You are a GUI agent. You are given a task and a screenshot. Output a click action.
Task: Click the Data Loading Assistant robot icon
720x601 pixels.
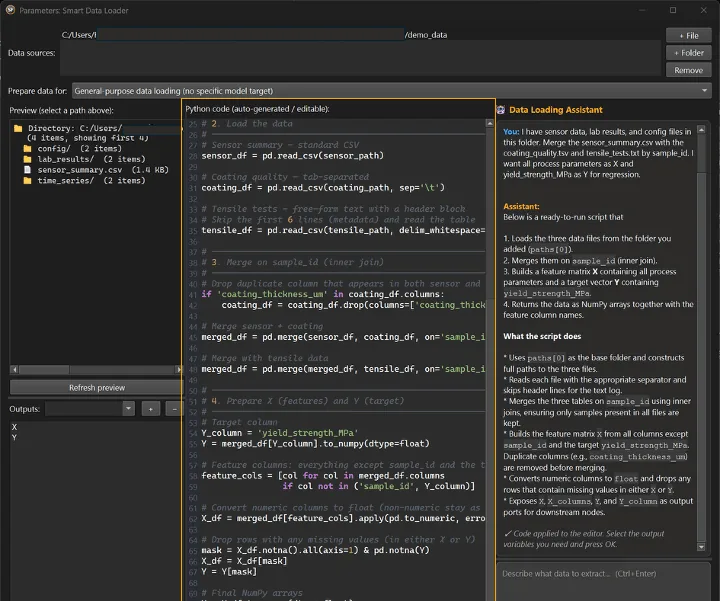(501, 110)
